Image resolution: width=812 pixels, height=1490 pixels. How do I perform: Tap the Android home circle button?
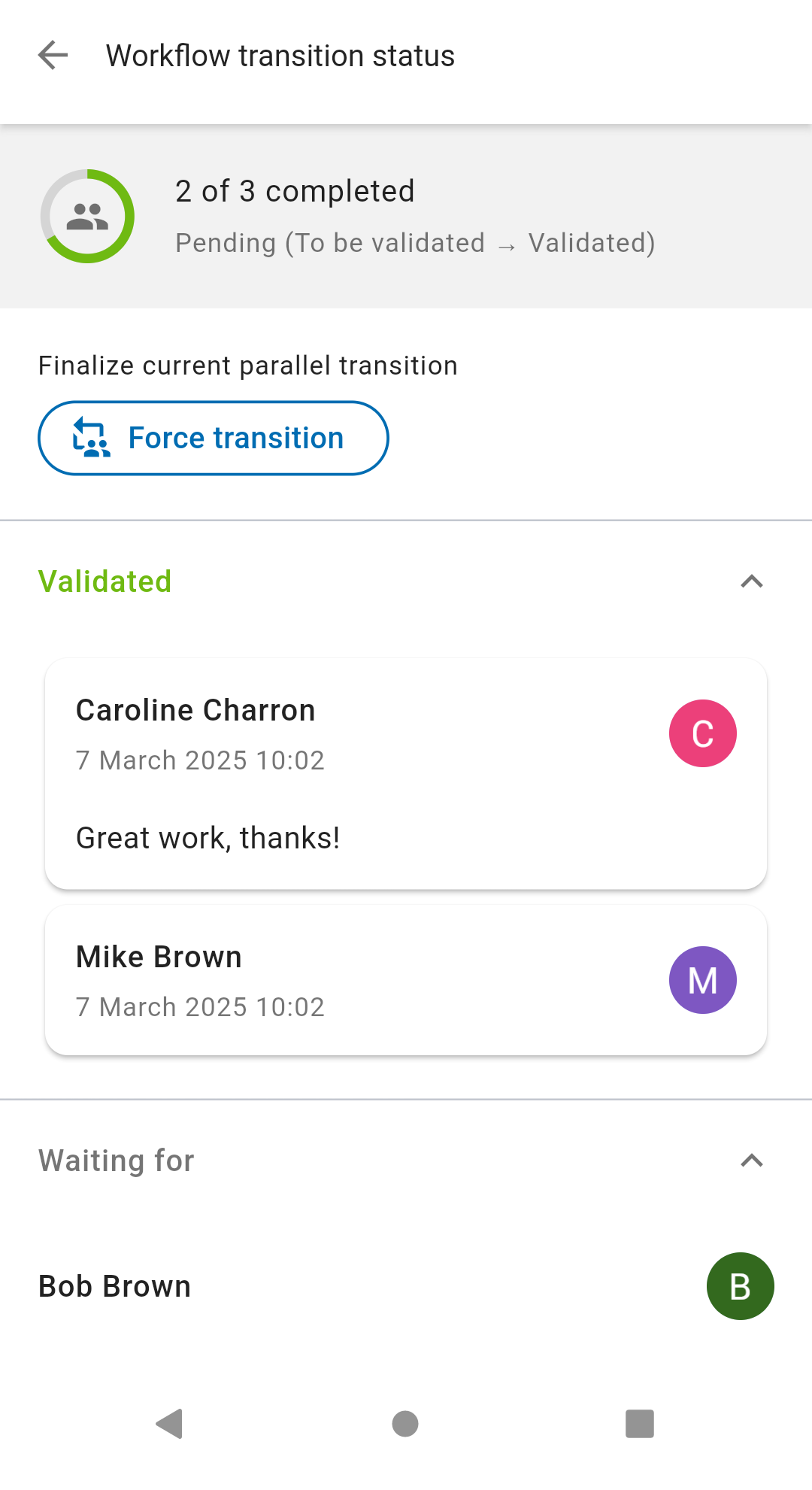tap(405, 1424)
